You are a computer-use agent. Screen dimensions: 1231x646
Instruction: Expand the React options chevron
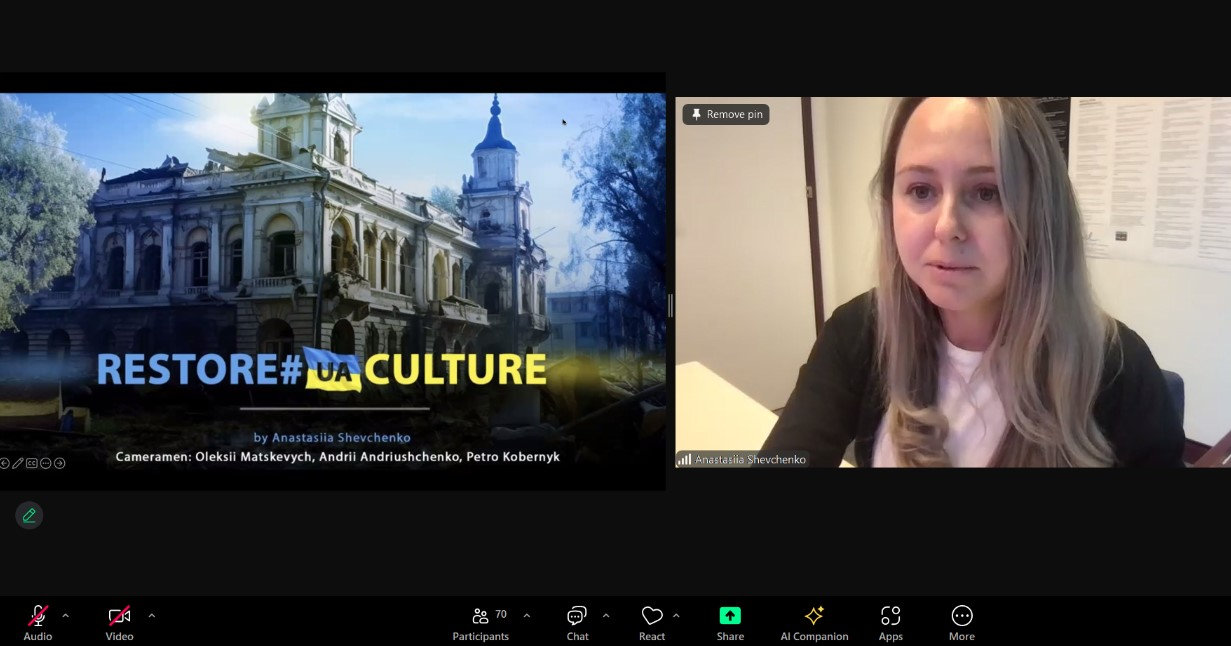pos(676,616)
